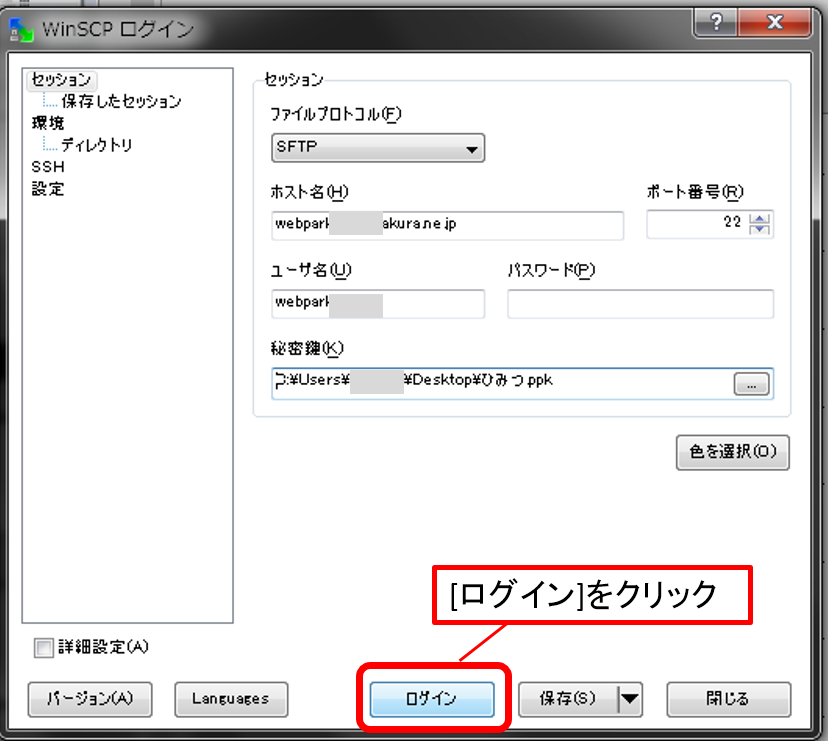
Task: Click the 色を選択 color button
Action: tap(732, 452)
